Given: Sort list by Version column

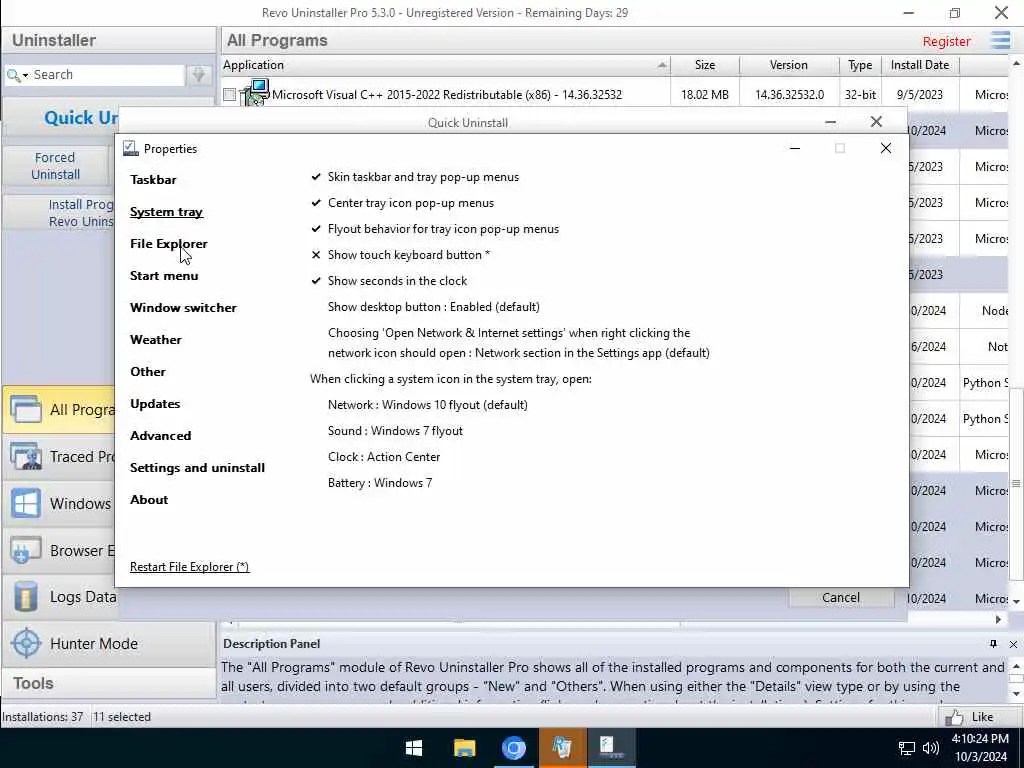Looking at the screenshot, I should click(x=789, y=65).
